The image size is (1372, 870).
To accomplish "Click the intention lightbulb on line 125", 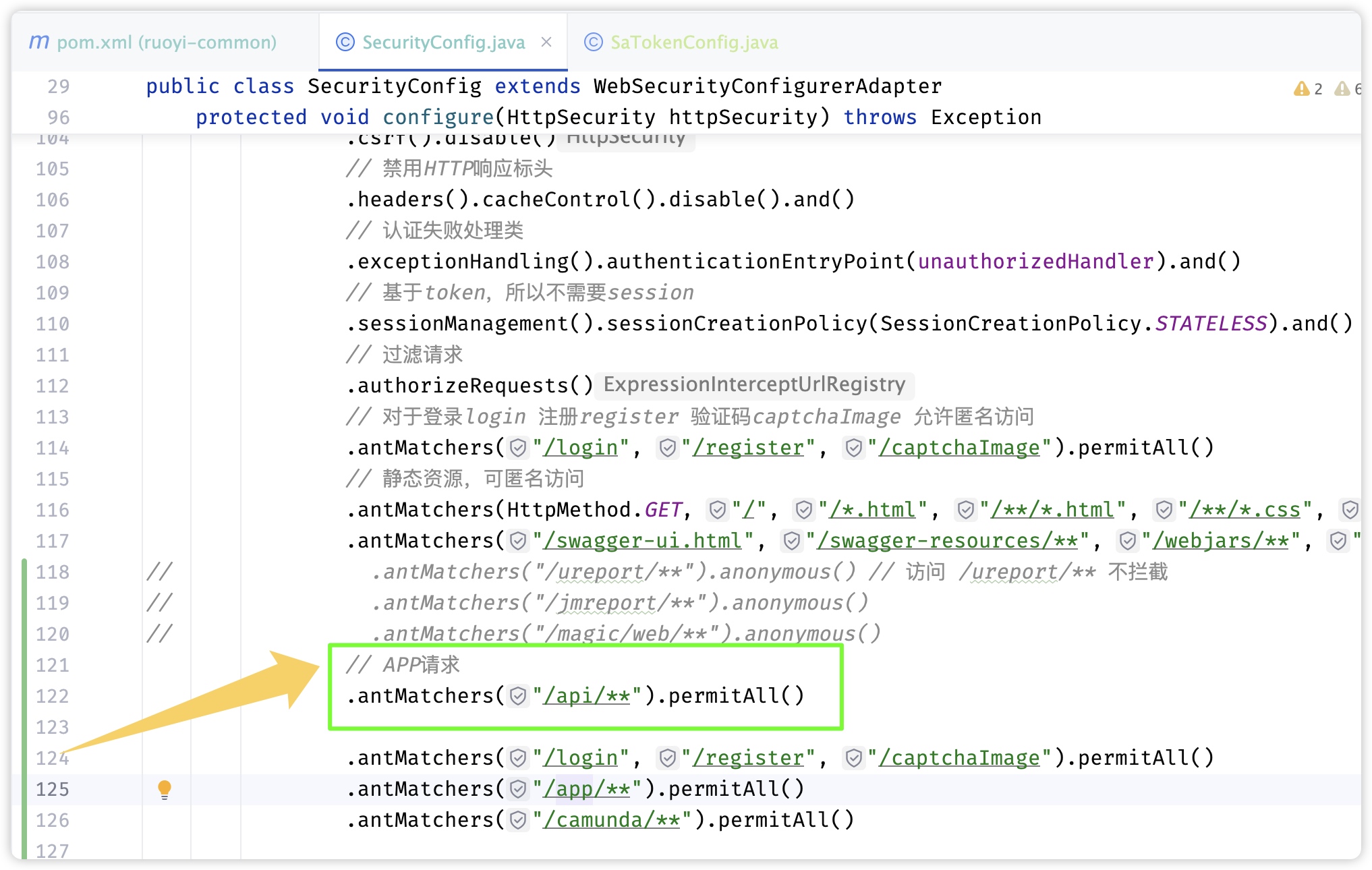I will tap(165, 789).
